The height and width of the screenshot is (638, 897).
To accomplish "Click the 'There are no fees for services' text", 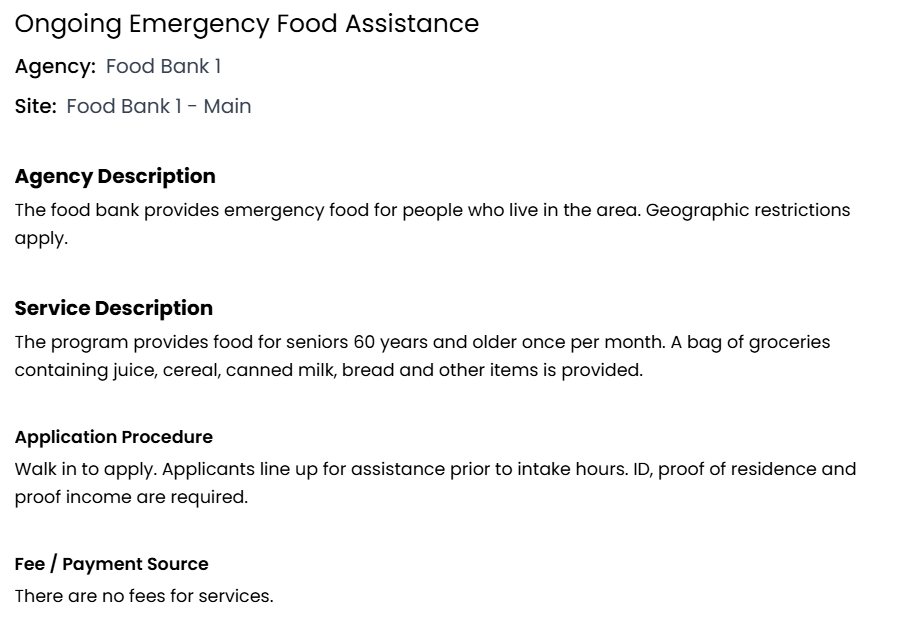I will pos(143,596).
